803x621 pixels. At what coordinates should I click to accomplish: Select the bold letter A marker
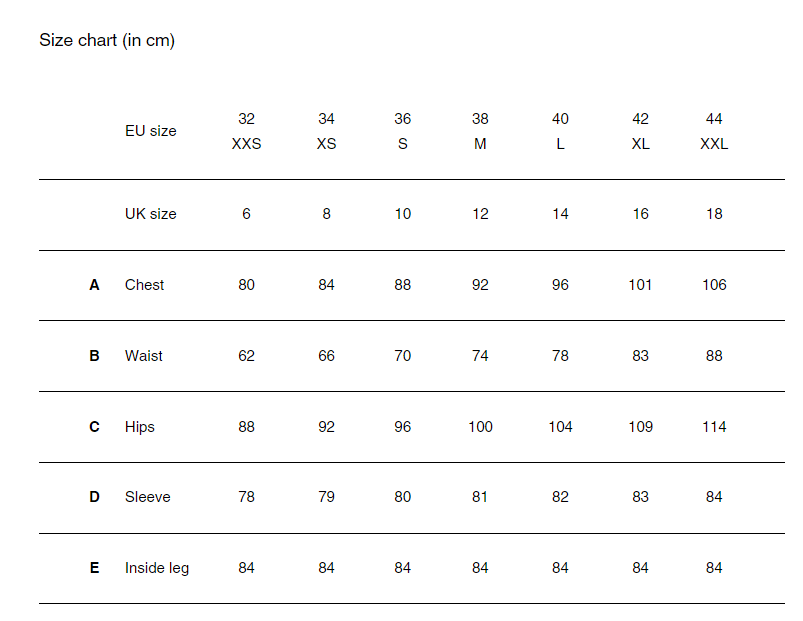[x=95, y=285]
